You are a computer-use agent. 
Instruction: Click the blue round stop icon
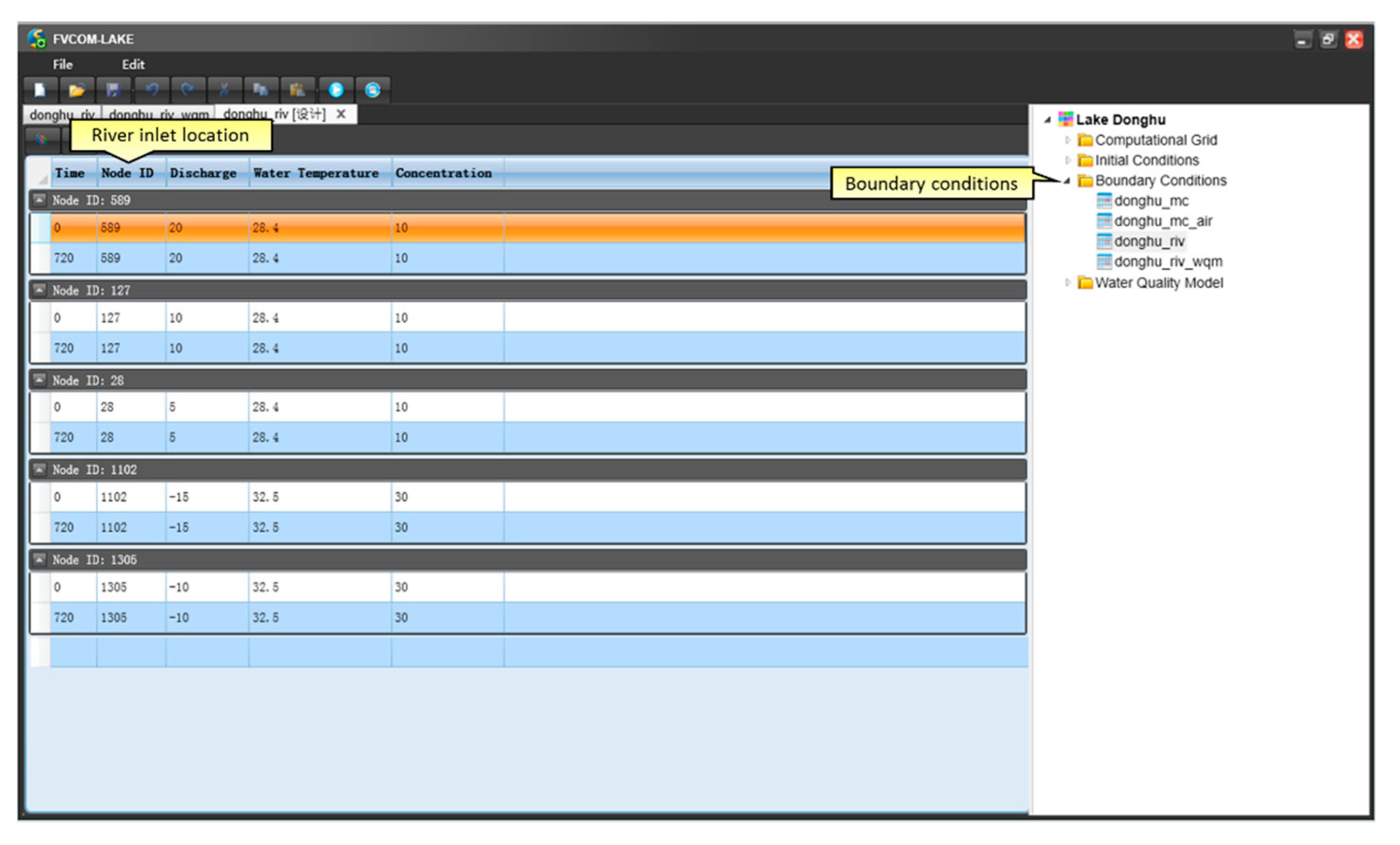tap(373, 90)
